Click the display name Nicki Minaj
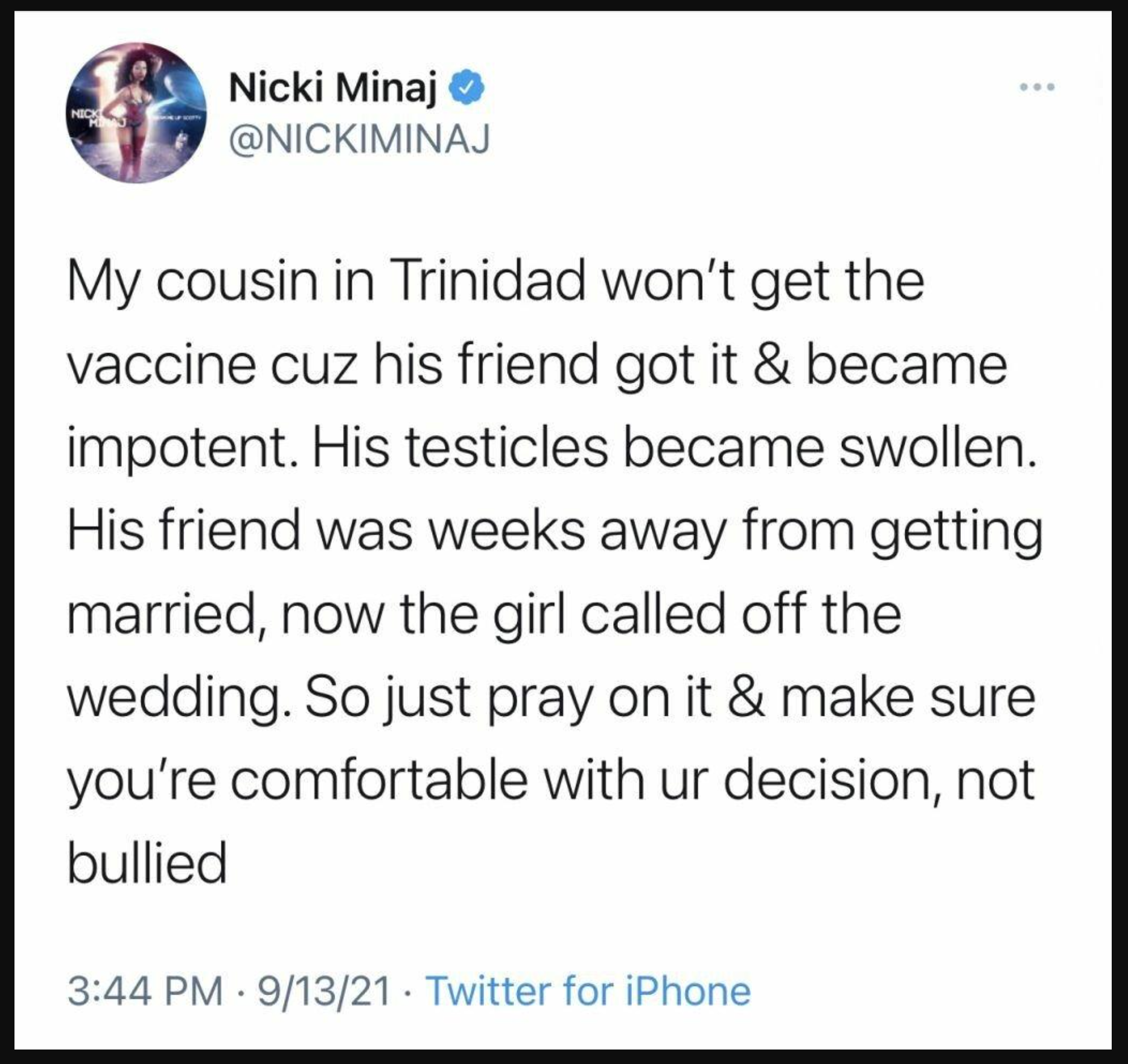Viewport: 1128px width, 1064px height. pos(333,91)
